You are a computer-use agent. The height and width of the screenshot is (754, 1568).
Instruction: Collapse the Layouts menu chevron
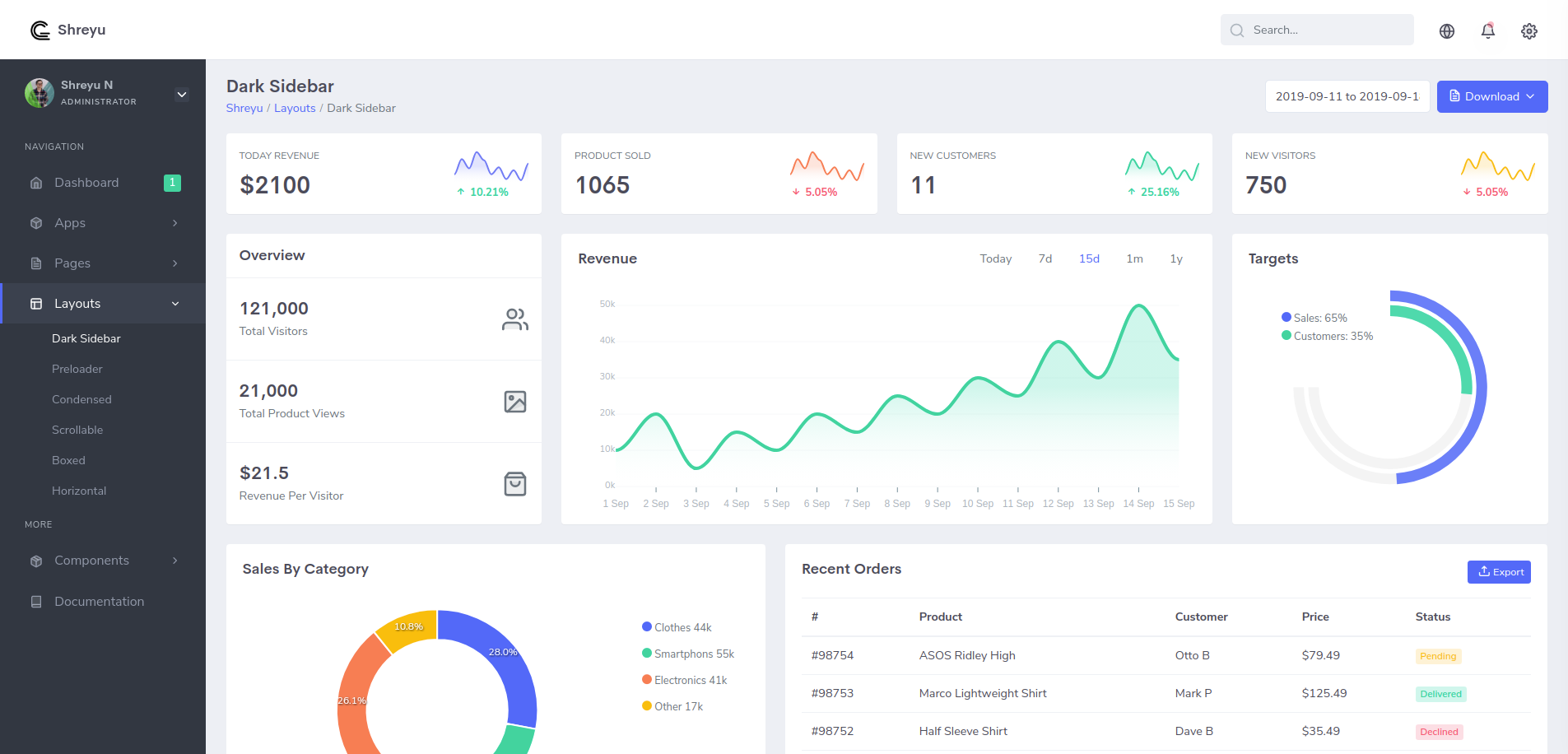[x=175, y=304]
